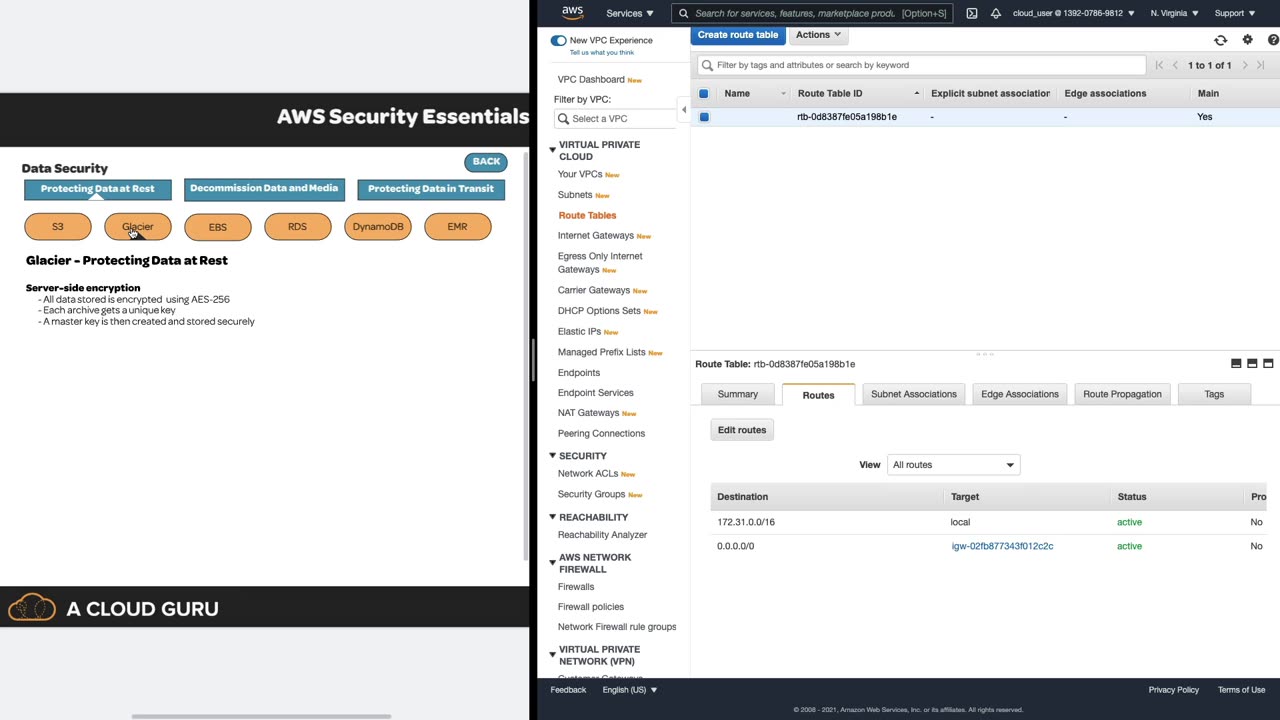Image resolution: width=1280 pixels, height=720 pixels.
Task: Open AWS CloudShell terminal icon
Action: 971,13
